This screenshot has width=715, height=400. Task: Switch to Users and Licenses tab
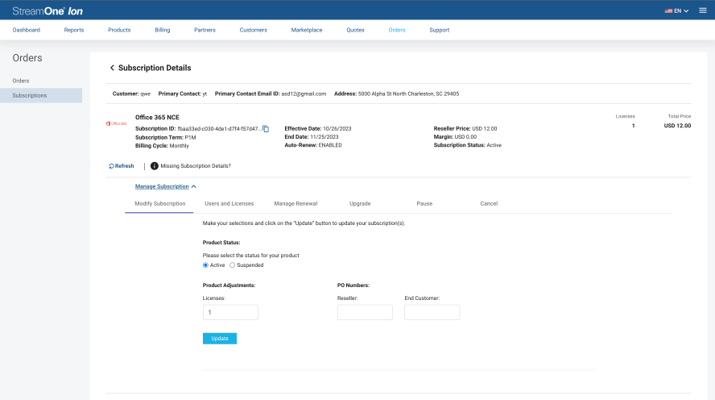pyautogui.click(x=229, y=203)
